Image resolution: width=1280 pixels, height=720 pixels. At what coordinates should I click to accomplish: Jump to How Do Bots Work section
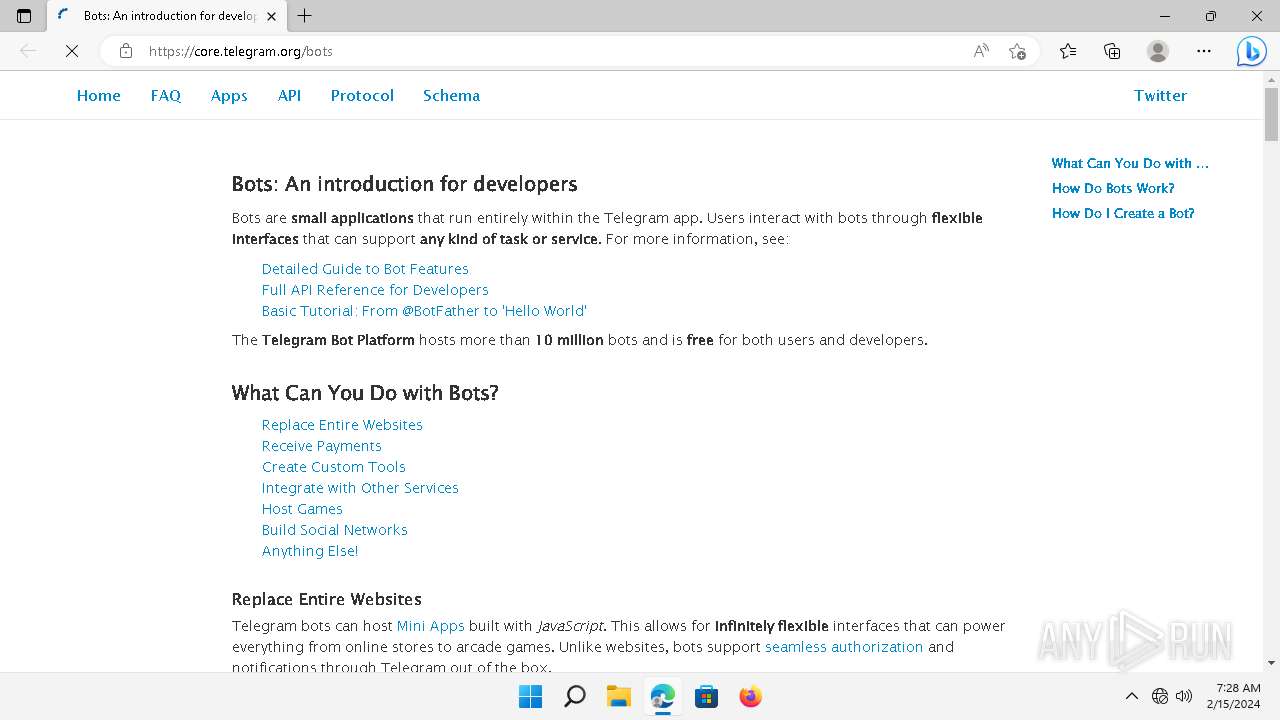(1113, 188)
